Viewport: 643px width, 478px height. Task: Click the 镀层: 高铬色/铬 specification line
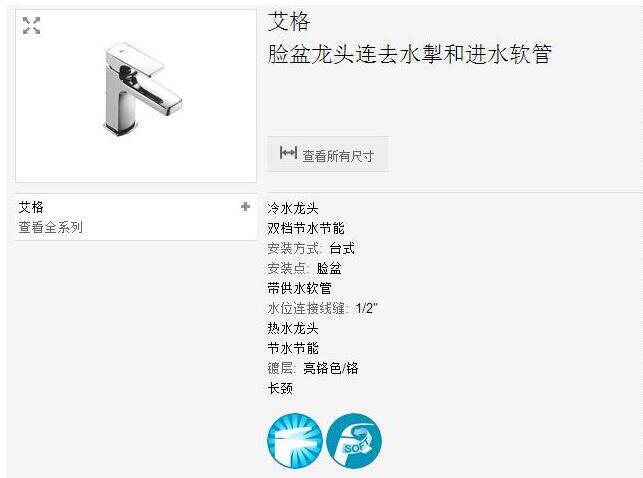point(313,368)
